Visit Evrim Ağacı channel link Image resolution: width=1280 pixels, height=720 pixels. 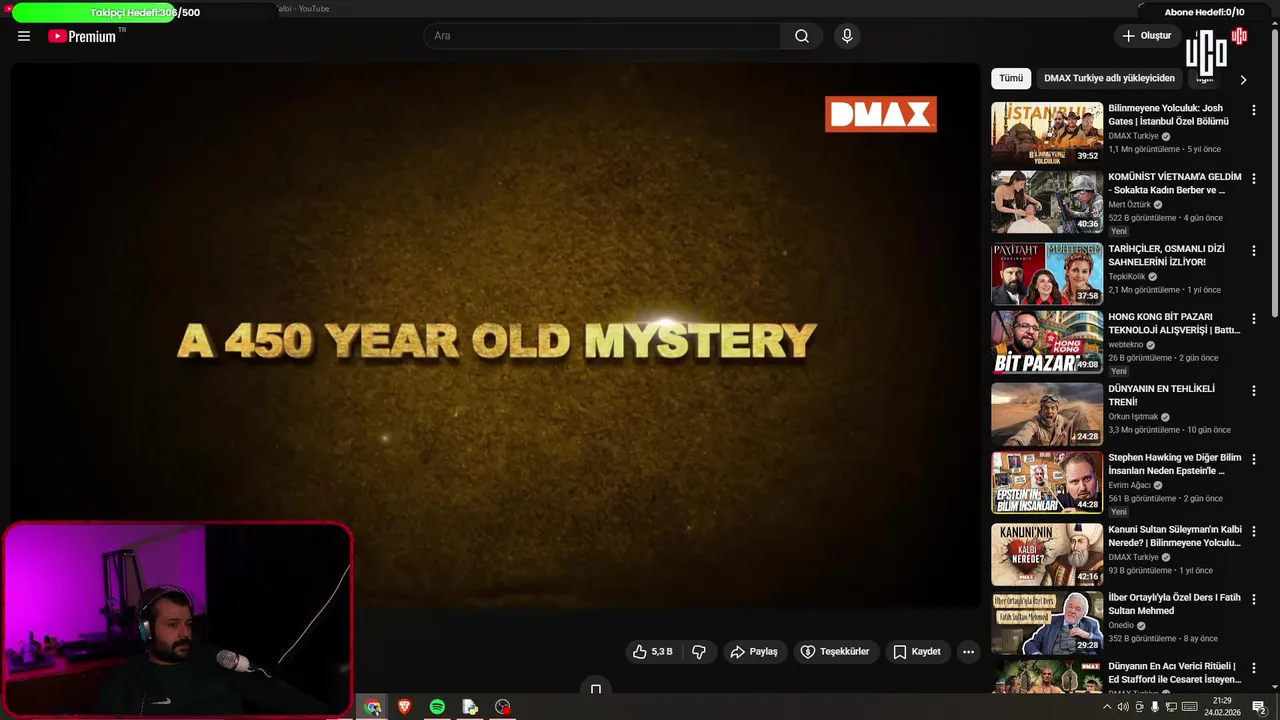1130,485
